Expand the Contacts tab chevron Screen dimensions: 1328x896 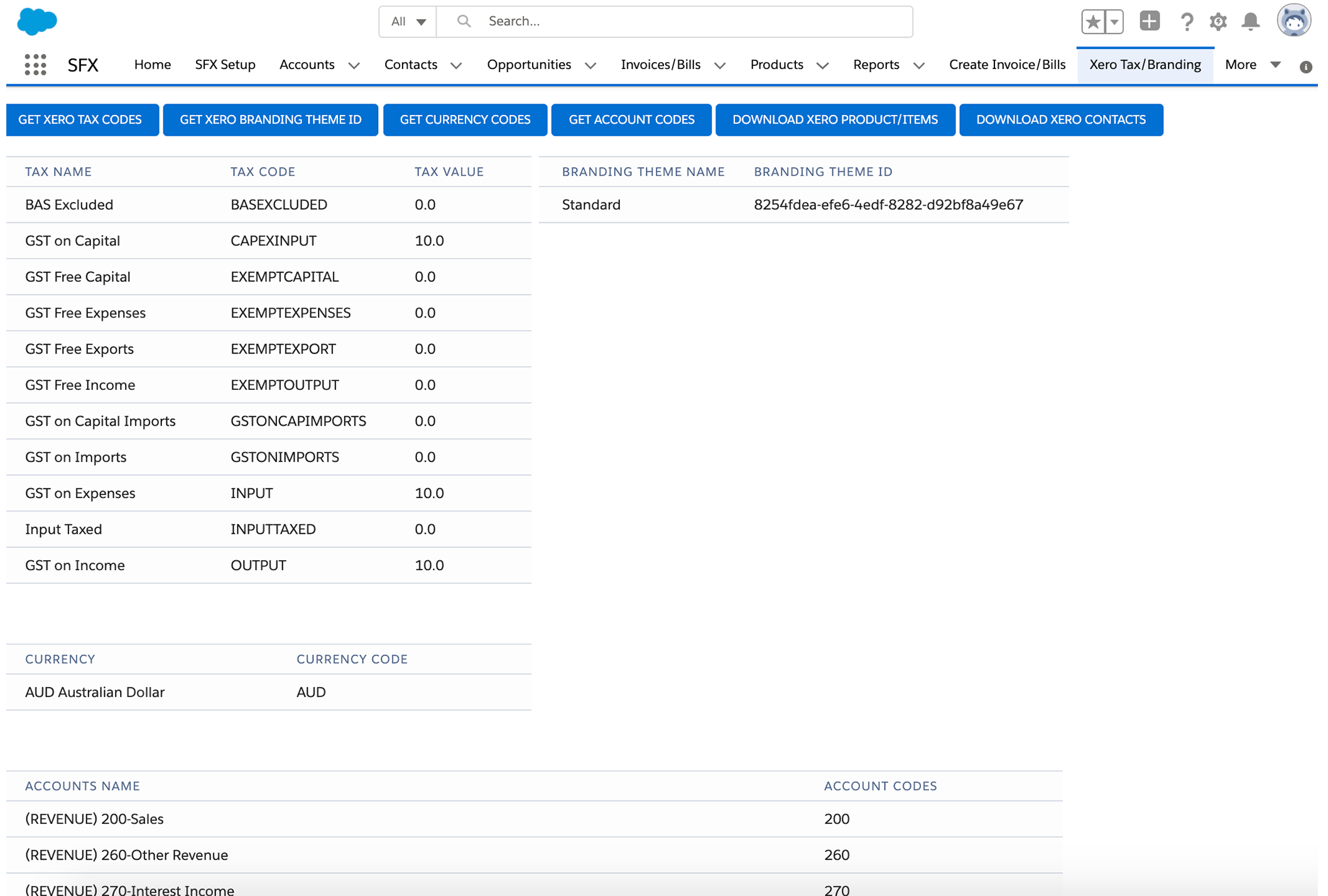point(457,65)
